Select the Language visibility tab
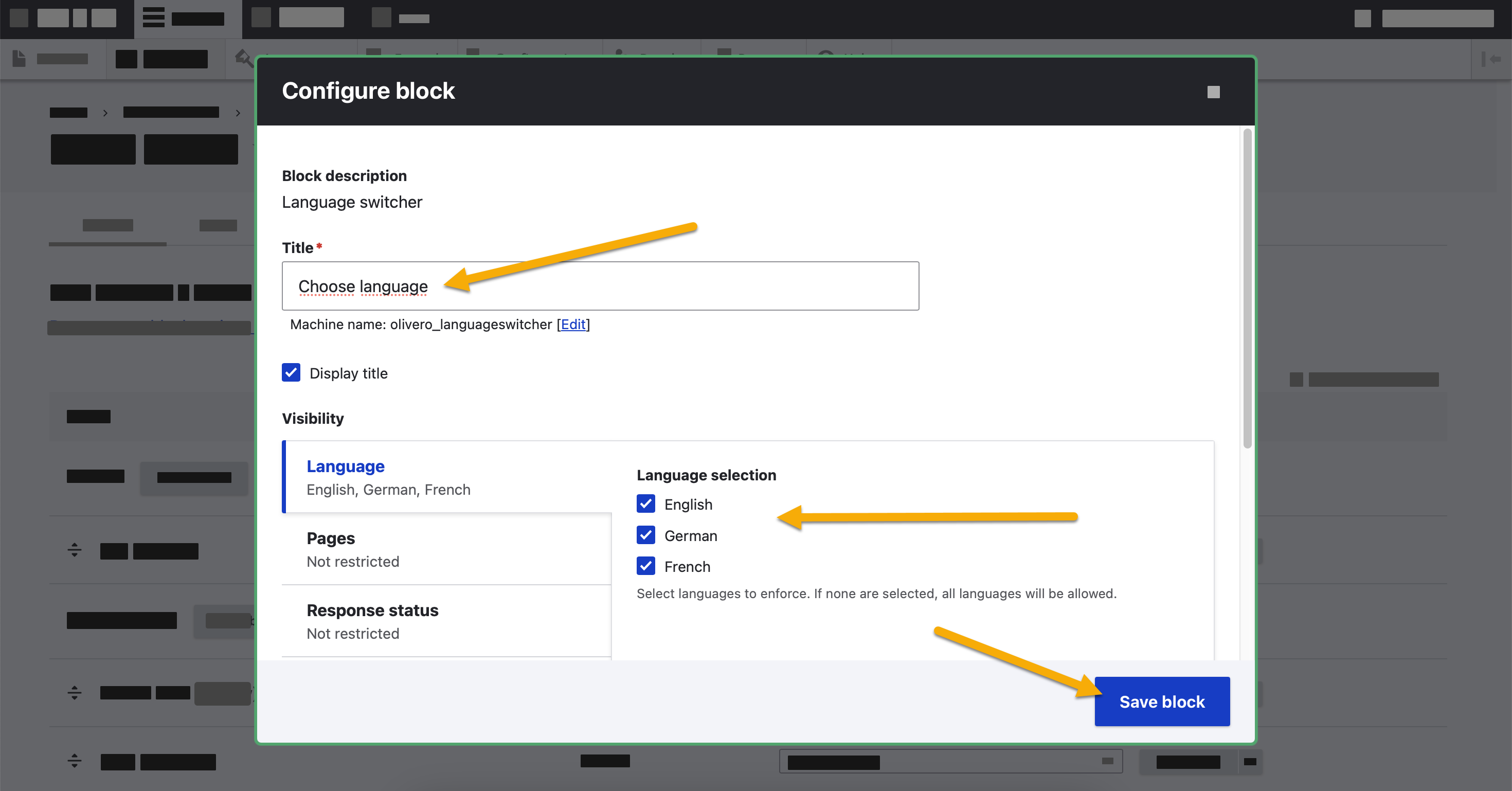This screenshot has height=791, width=1512. coord(447,477)
